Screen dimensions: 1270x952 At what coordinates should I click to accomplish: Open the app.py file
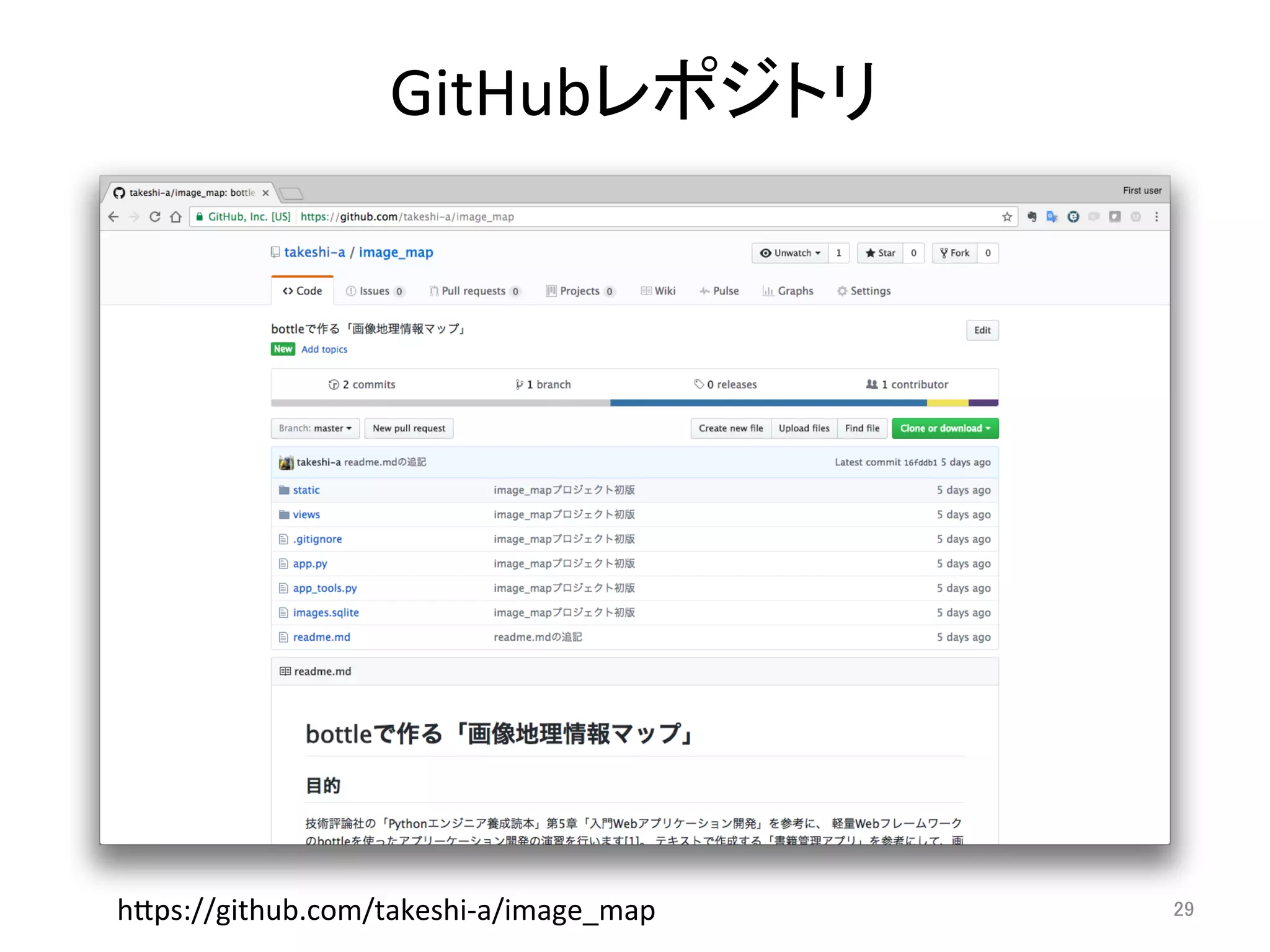(310, 564)
